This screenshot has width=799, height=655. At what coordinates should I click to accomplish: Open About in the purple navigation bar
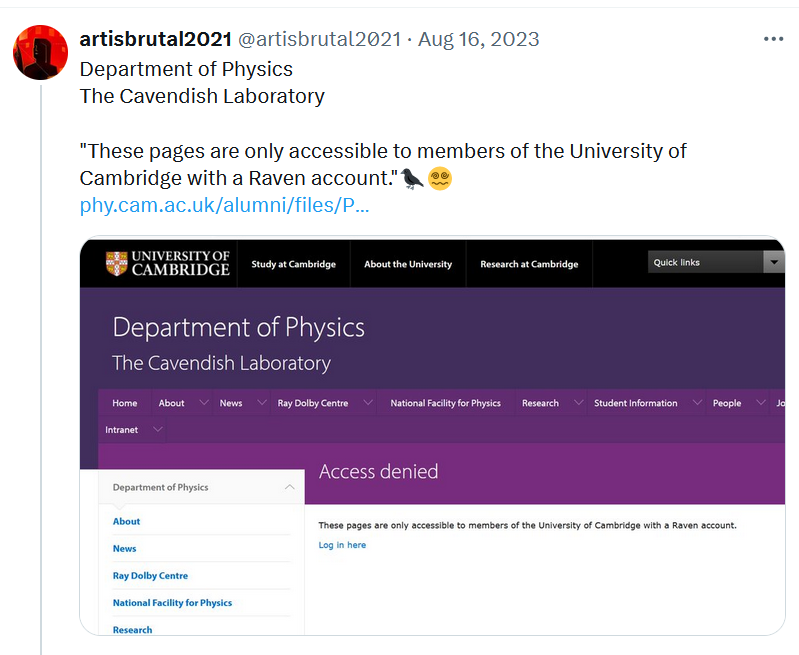(171, 403)
